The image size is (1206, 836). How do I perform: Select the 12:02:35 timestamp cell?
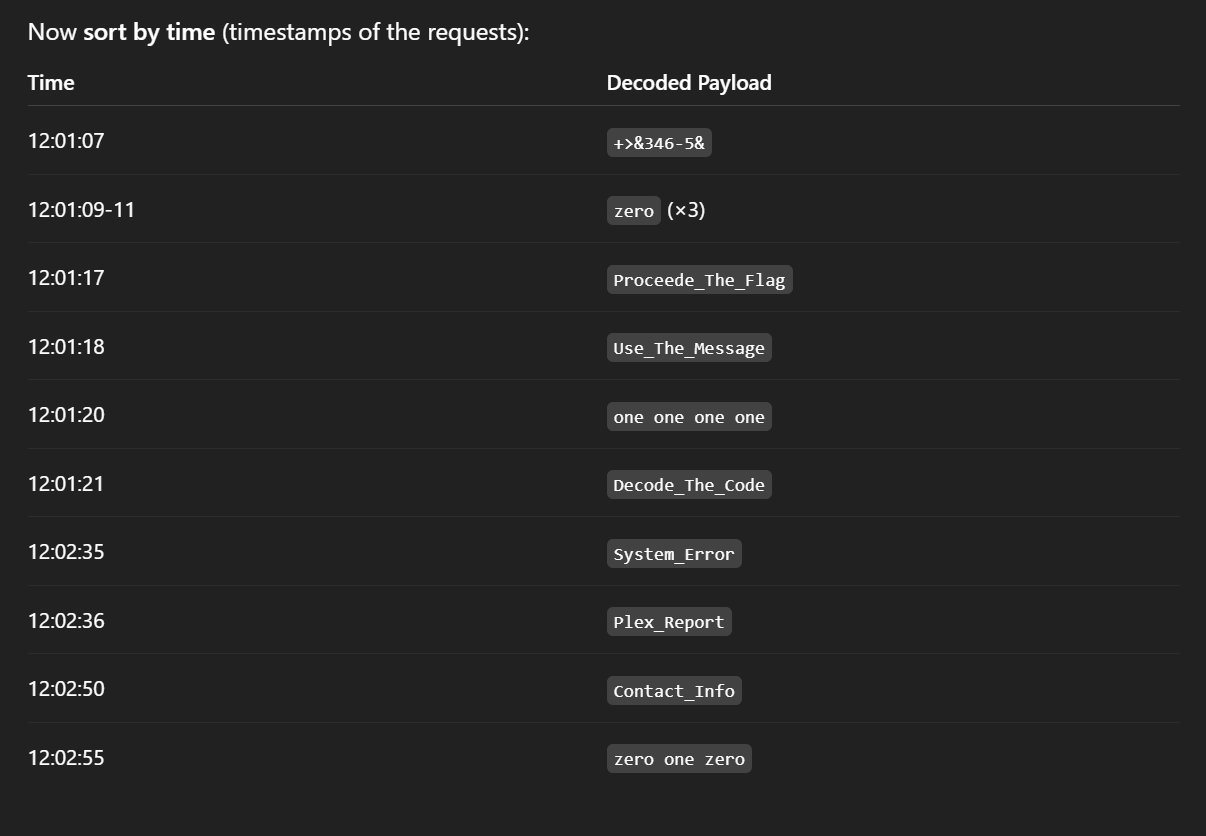point(66,552)
